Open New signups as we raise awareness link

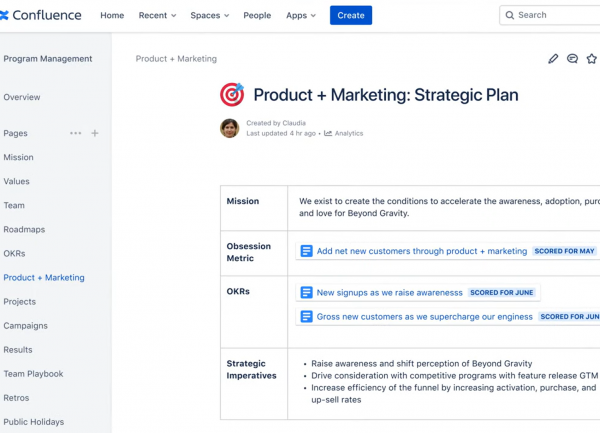[390, 293]
